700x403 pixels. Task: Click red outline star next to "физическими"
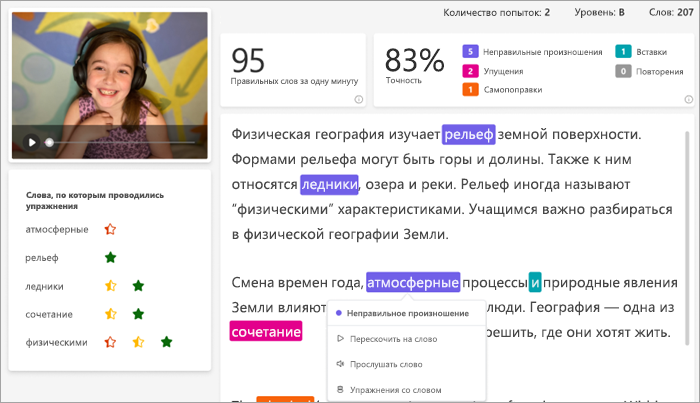(110, 342)
